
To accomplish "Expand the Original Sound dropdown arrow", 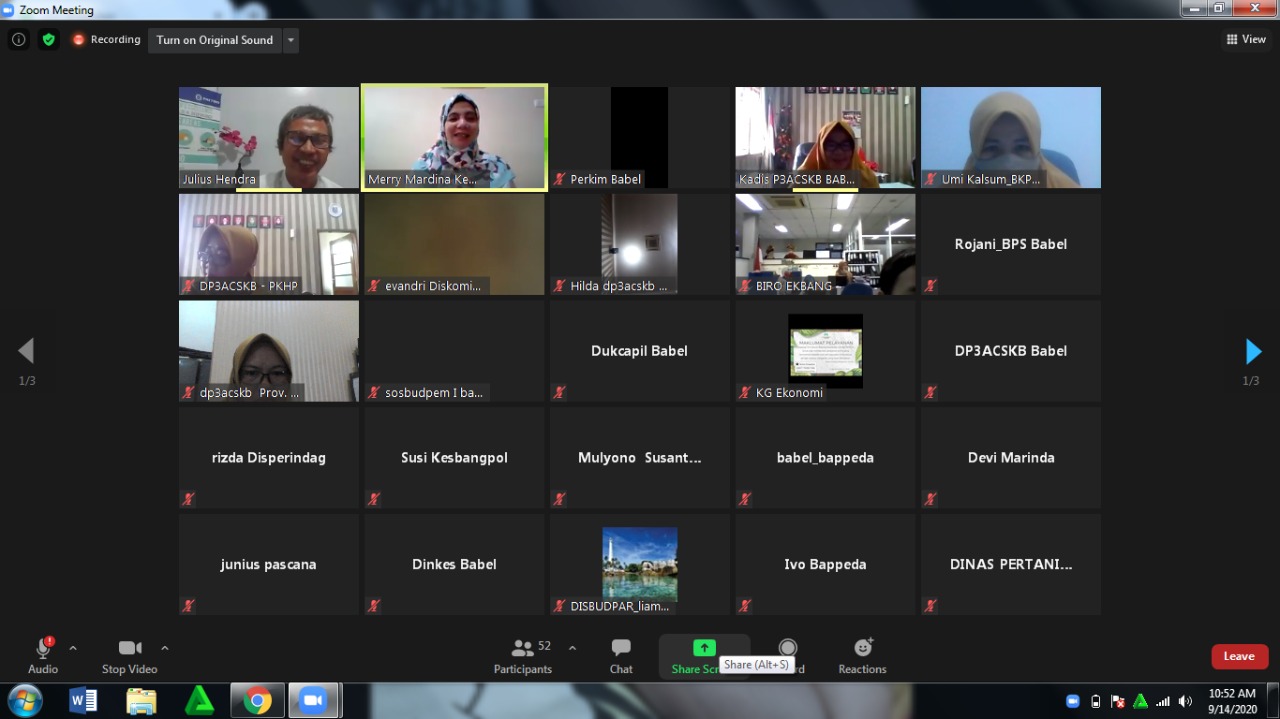I will (291, 40).
